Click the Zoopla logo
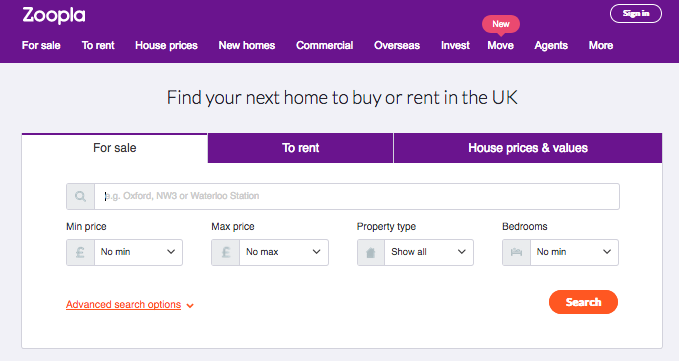Image resolution: width=679 pixels, height=361 pixels. coord(54,16)
